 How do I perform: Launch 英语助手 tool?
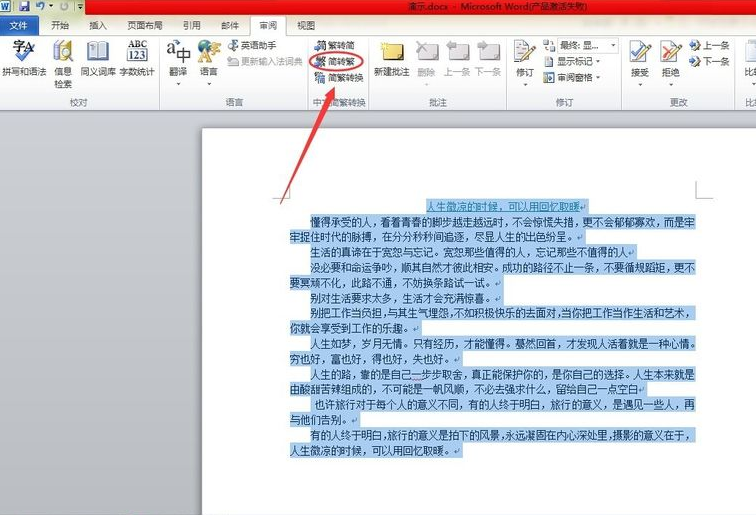coord(252,45)
